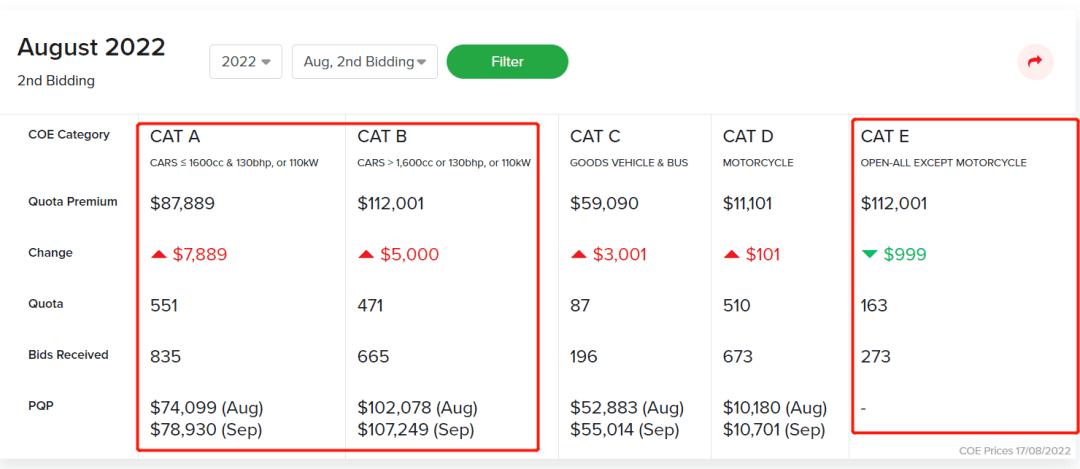Open the 2022 year dropdown
Screen dimensions: 1080x469
(x=245, y=62)
